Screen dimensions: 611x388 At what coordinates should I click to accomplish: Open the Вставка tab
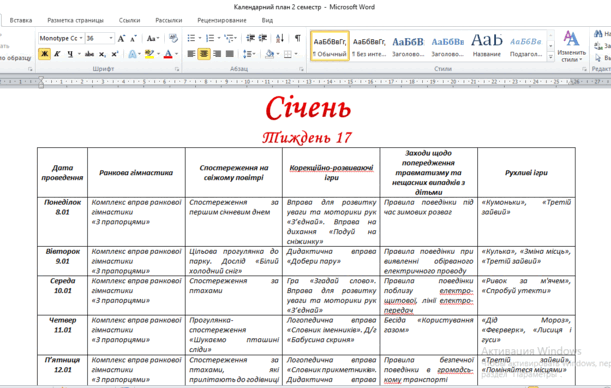coord(21,20)
